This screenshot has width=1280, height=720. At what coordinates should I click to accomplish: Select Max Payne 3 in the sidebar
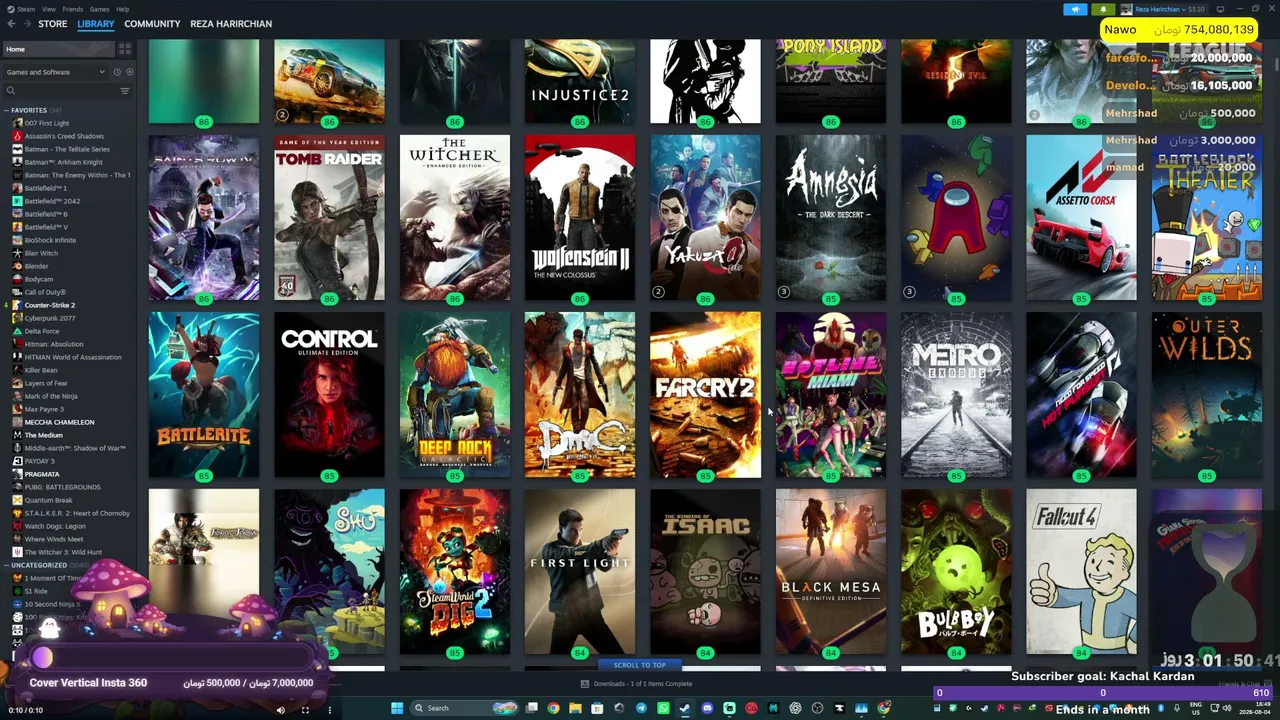click(x=44, y=409)
